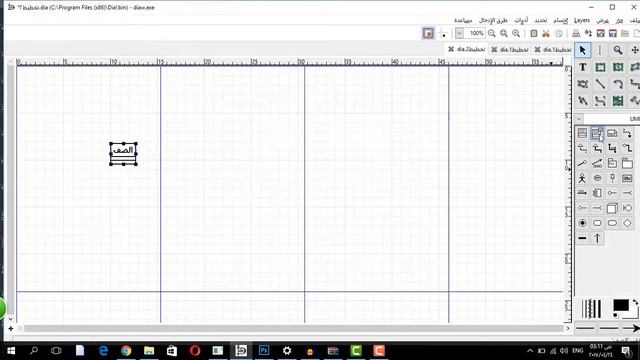Choose the UML initial/end state bullseye
640x360 pixels.
point(582,223)
